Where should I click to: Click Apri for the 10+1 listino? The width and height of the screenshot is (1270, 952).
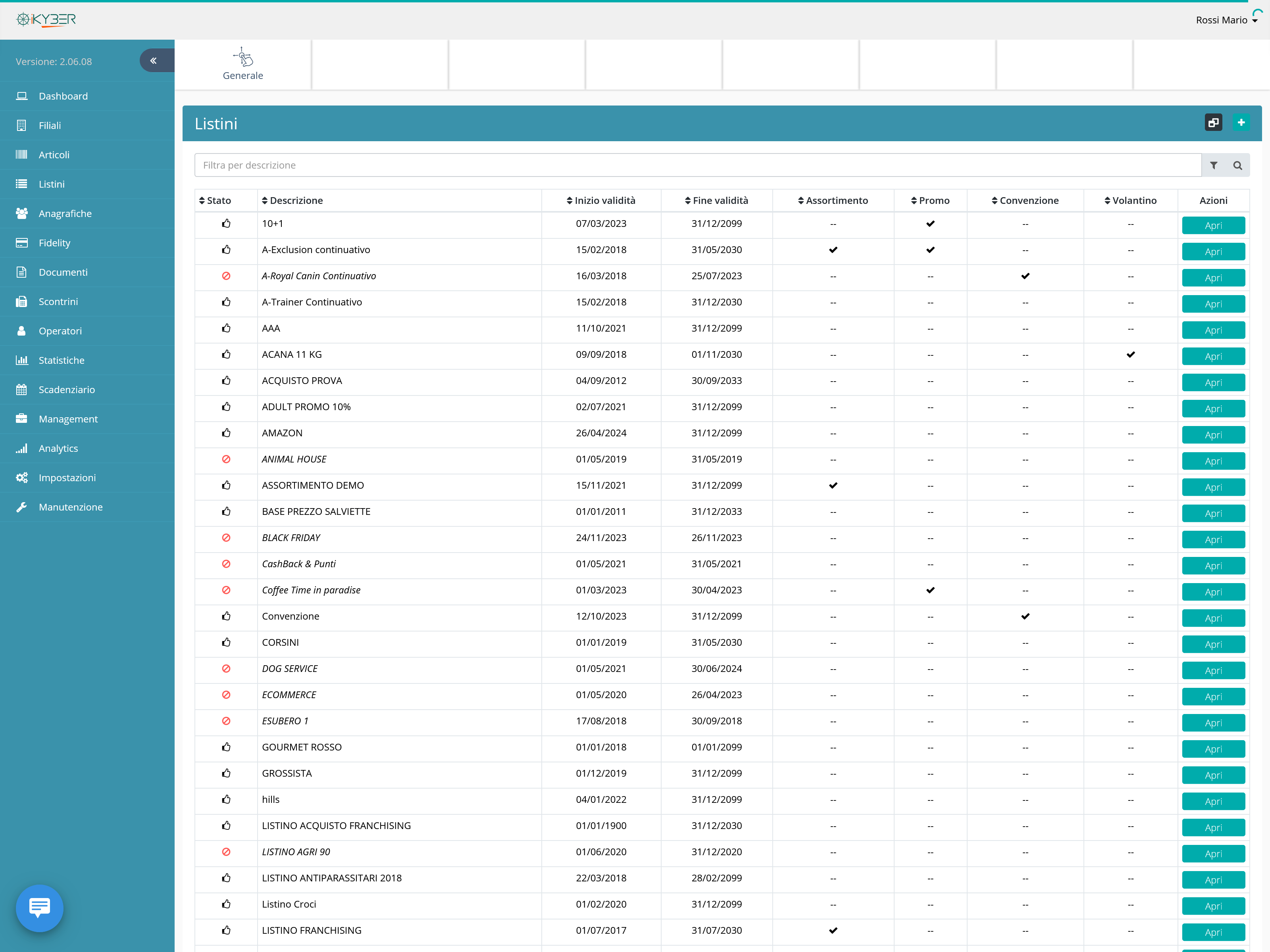tap(1213, 225)
